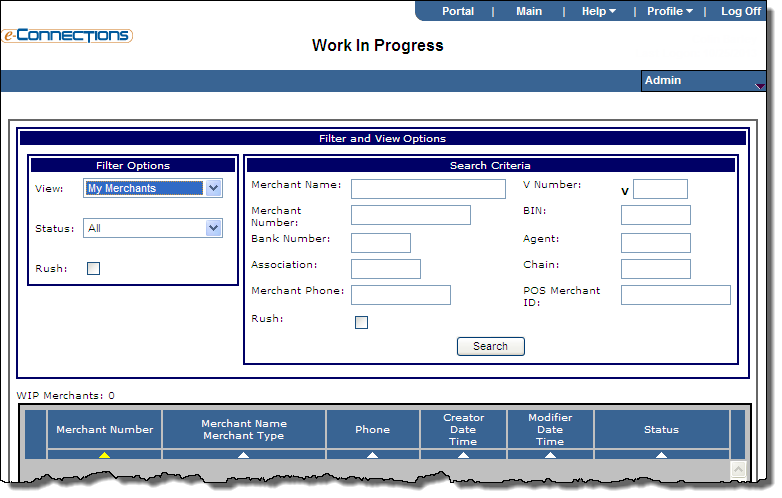
Task: Sort by Creator Date Time arrow
Action: coord(463,455)
